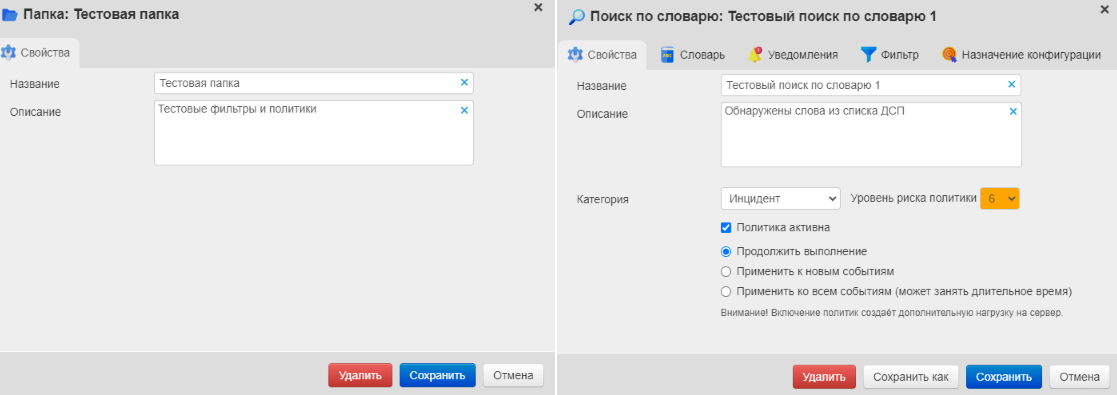Click description area with Тестовые фильтры и политики
This screenshot has height=395, width=1117.
pos(313,133)
